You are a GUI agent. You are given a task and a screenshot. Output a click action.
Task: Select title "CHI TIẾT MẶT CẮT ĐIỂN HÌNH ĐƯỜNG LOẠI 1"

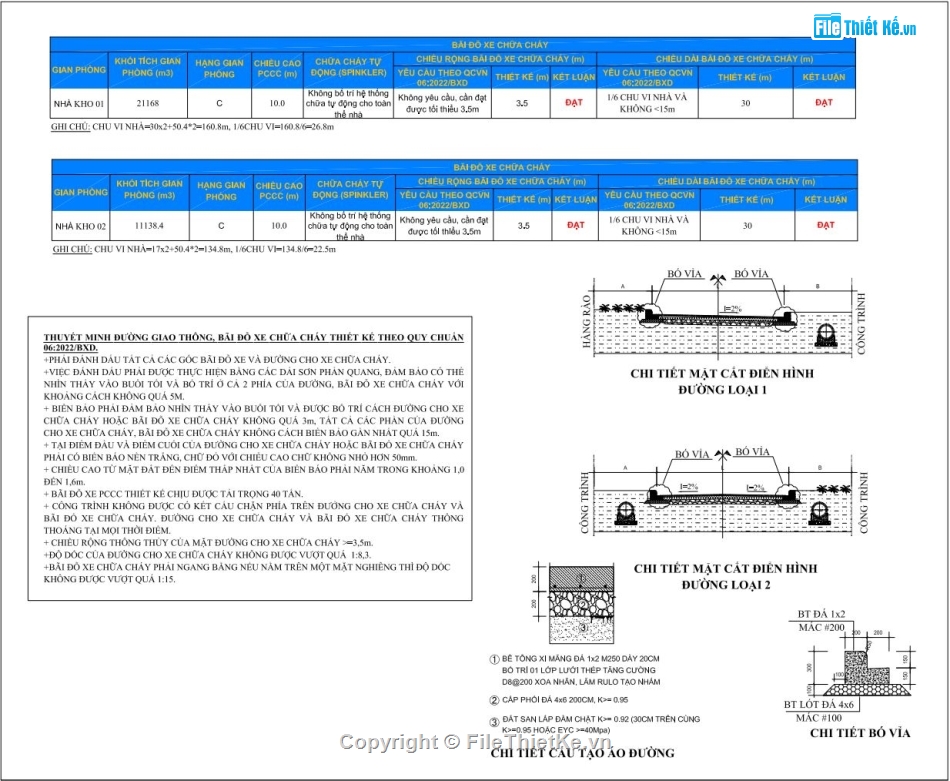(x=722, y=381)
